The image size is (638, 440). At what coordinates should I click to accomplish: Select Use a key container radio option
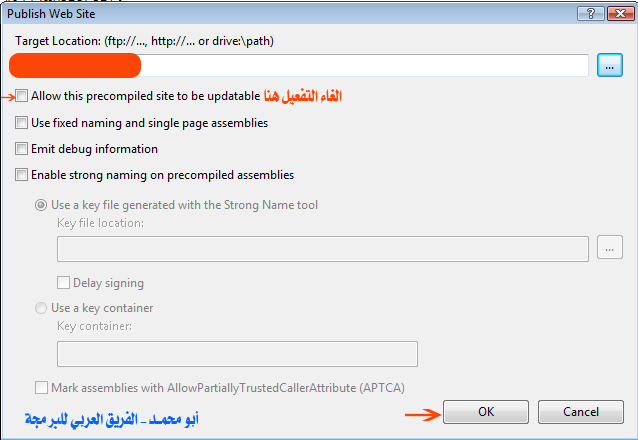pyautogui.click(x=41, y=308)
